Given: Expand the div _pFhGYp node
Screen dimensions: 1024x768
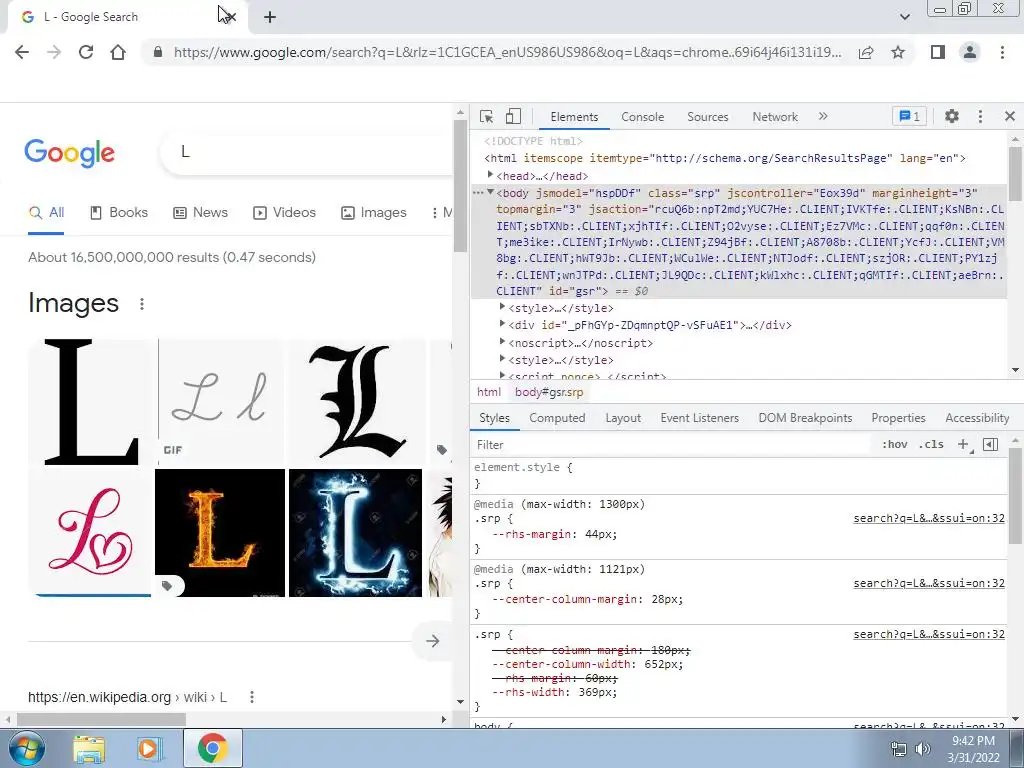Looking at the screenshot, I should click(502, 323).
